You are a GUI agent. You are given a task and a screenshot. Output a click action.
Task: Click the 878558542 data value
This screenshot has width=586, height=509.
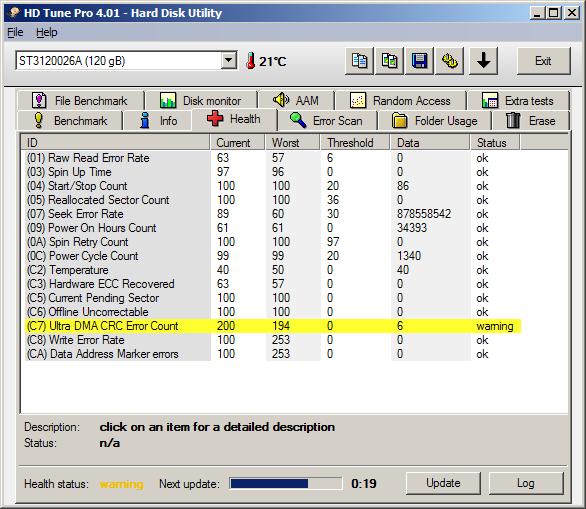click(x=424, y=214)
